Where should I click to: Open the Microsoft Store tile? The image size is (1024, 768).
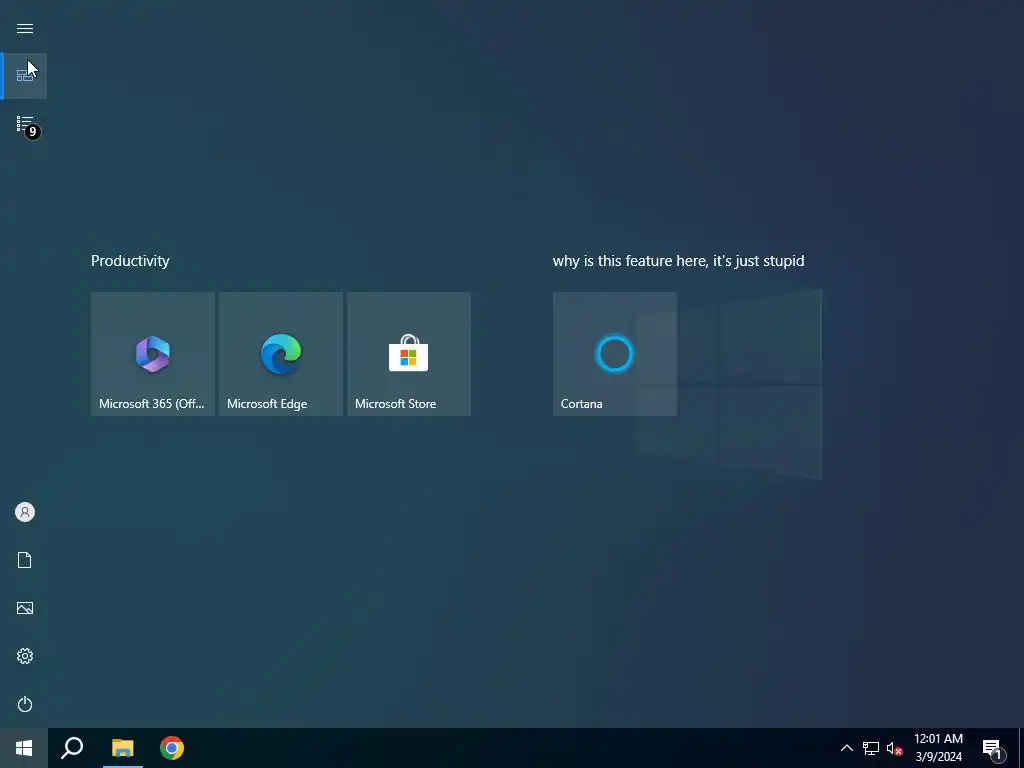pos(409,354)
